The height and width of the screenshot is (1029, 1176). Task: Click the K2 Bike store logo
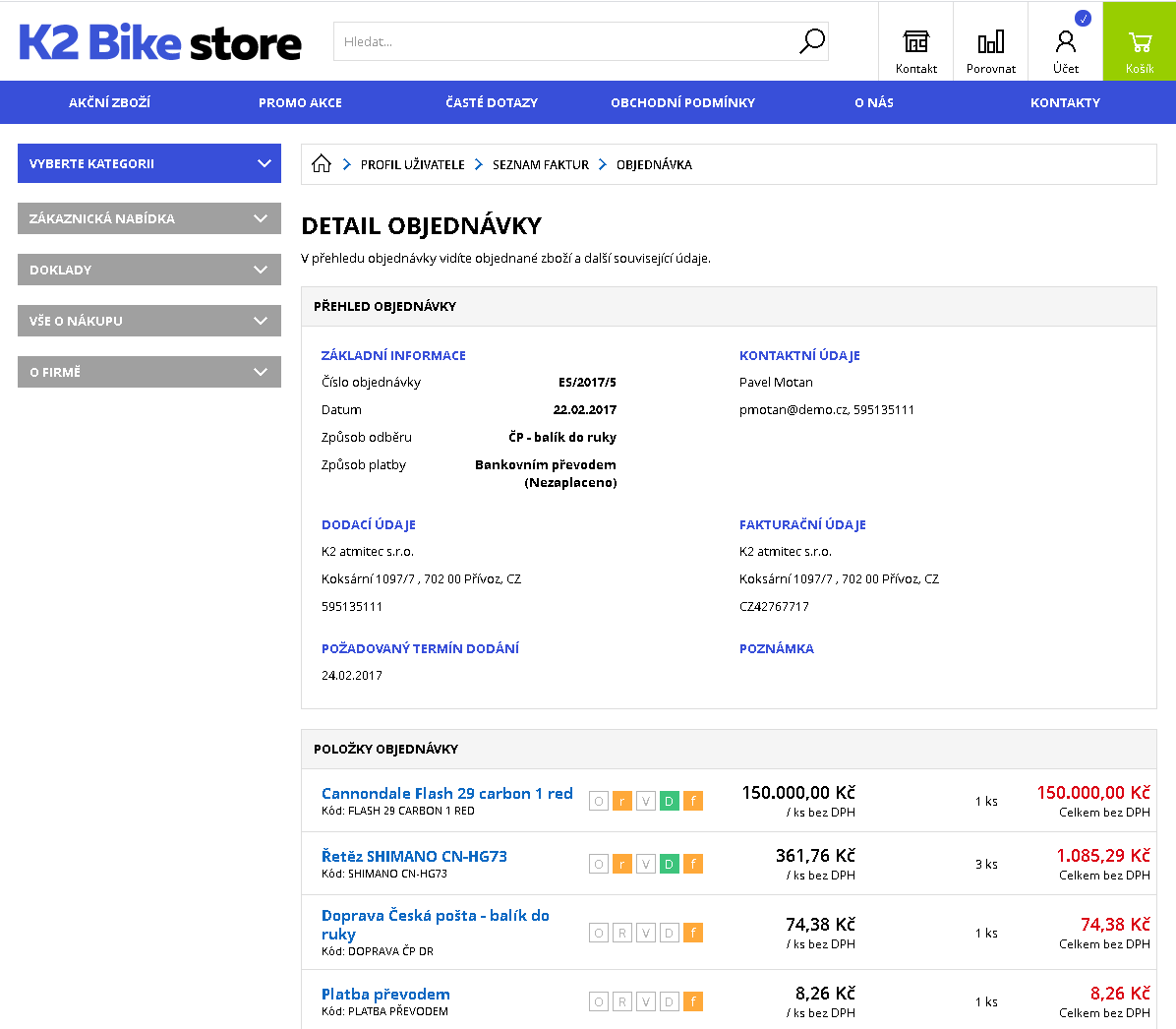click(x=160, y=42)
